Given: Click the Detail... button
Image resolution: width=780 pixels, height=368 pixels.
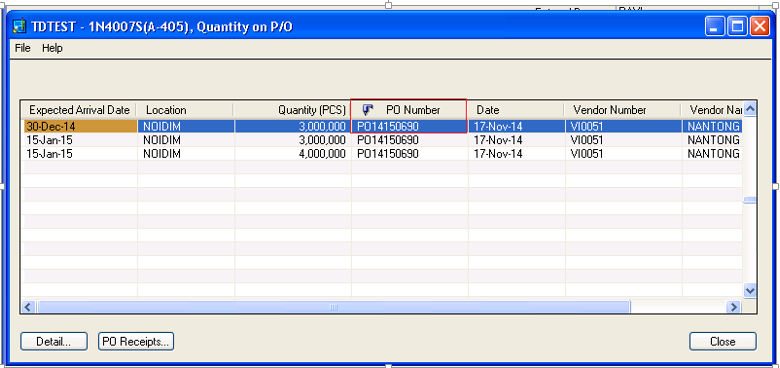Looking at the screenshot, I should pyautogui.click(x=54, y=342).
